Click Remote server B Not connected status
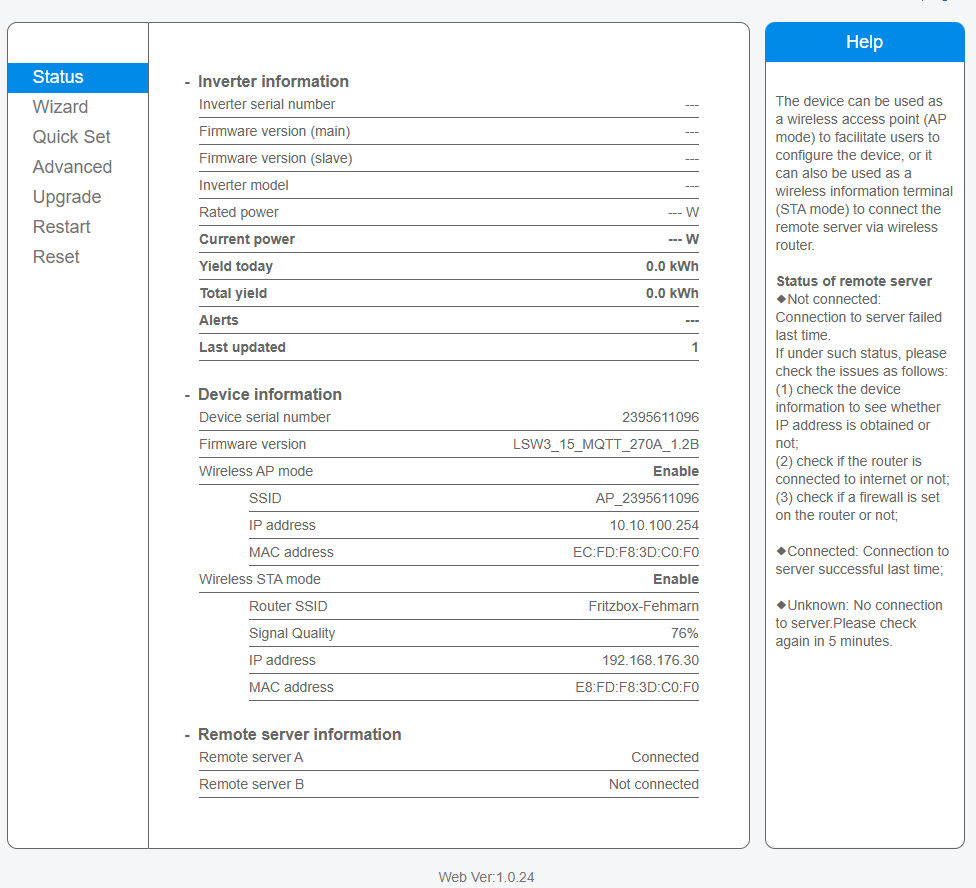This screenshot has width=976, height=888. pos(653,784)
